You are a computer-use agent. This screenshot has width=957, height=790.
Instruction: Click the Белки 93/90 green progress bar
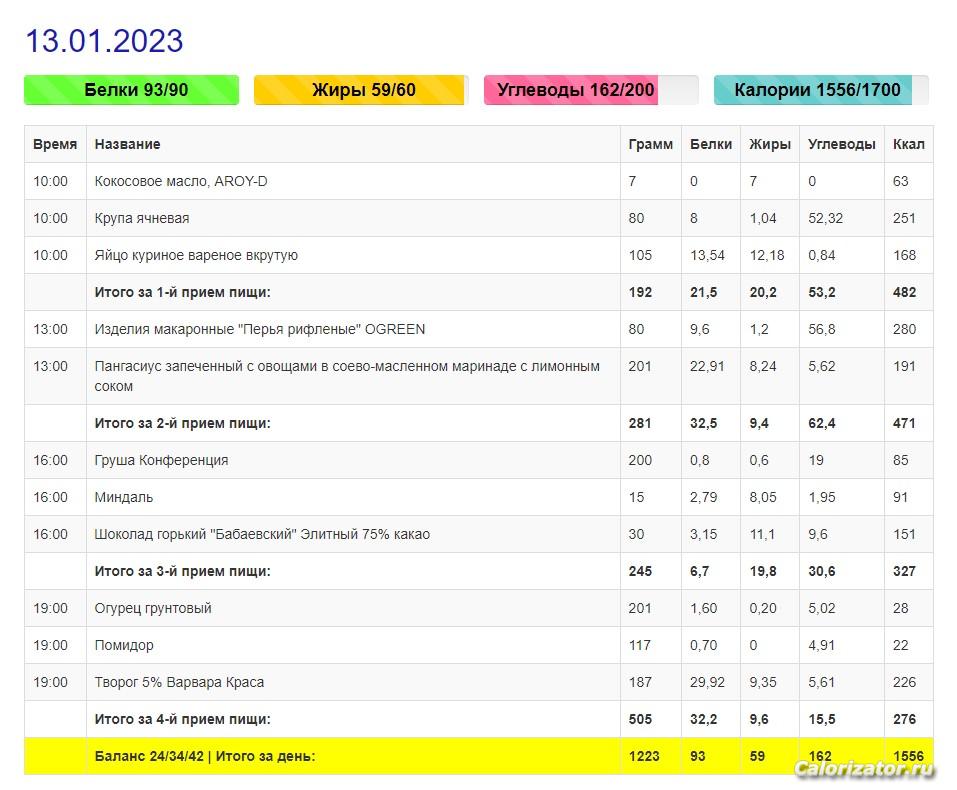click(x=131, y=90)
